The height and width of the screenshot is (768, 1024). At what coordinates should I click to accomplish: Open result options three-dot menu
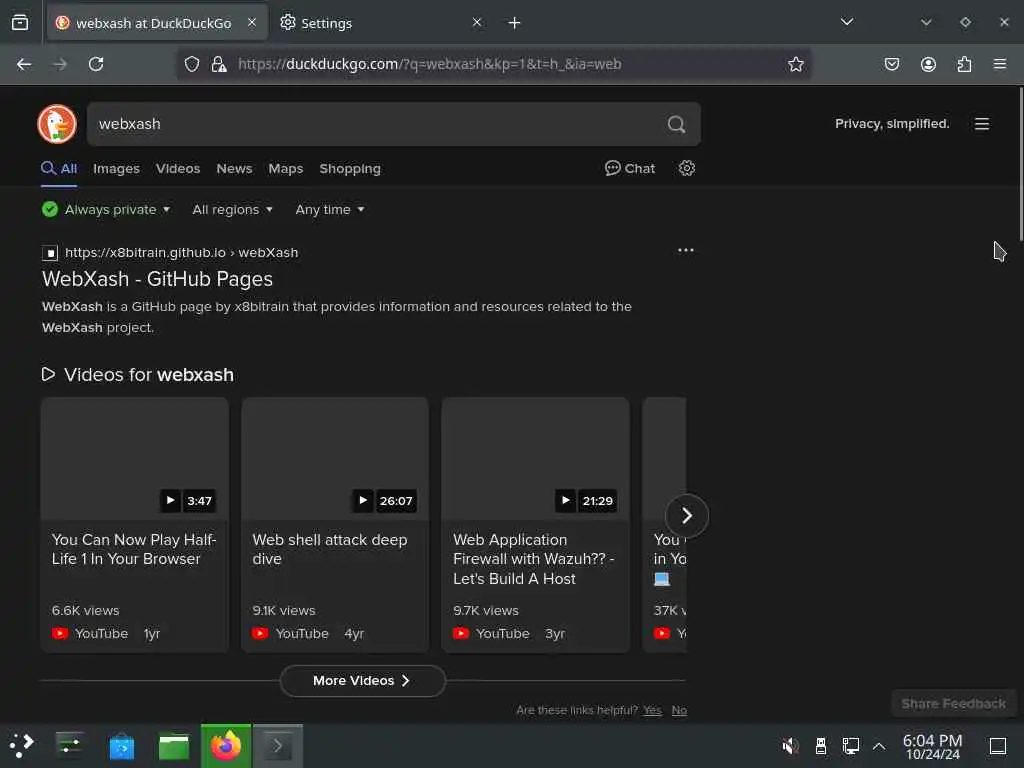686,251
